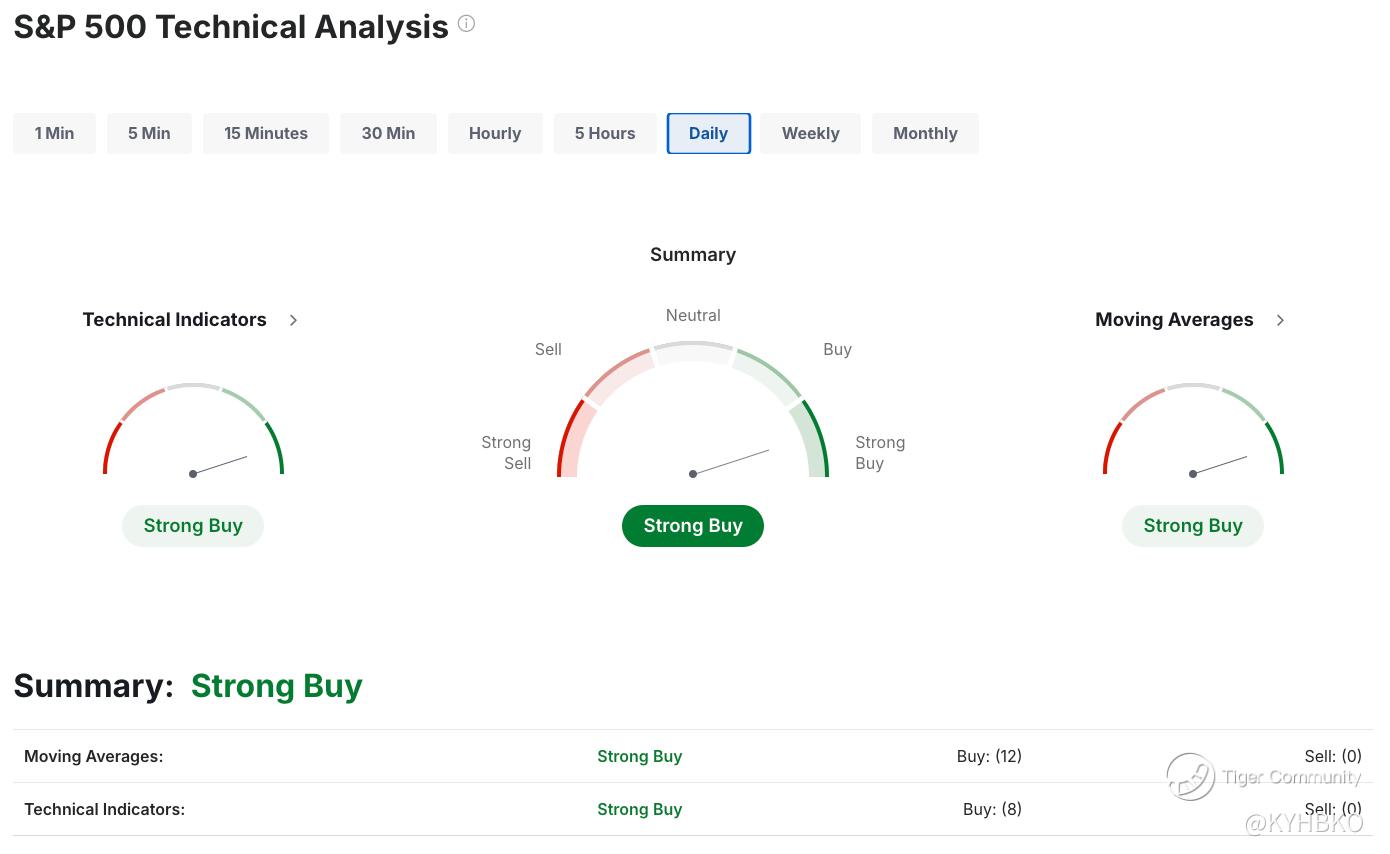1390x854 pixels.
Task: Click the center Summary gauge needle
Action: (731, 462)
